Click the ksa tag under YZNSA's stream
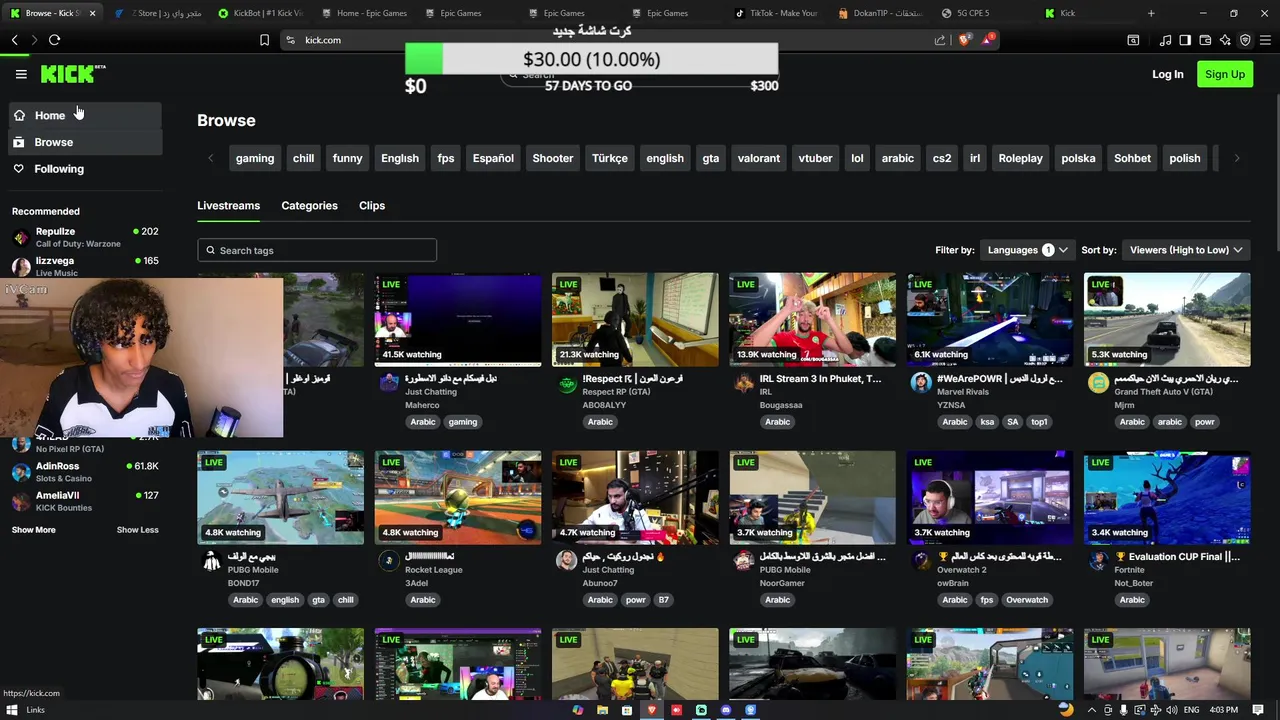Screen dimensions: 1280x720 coord(987,422)
